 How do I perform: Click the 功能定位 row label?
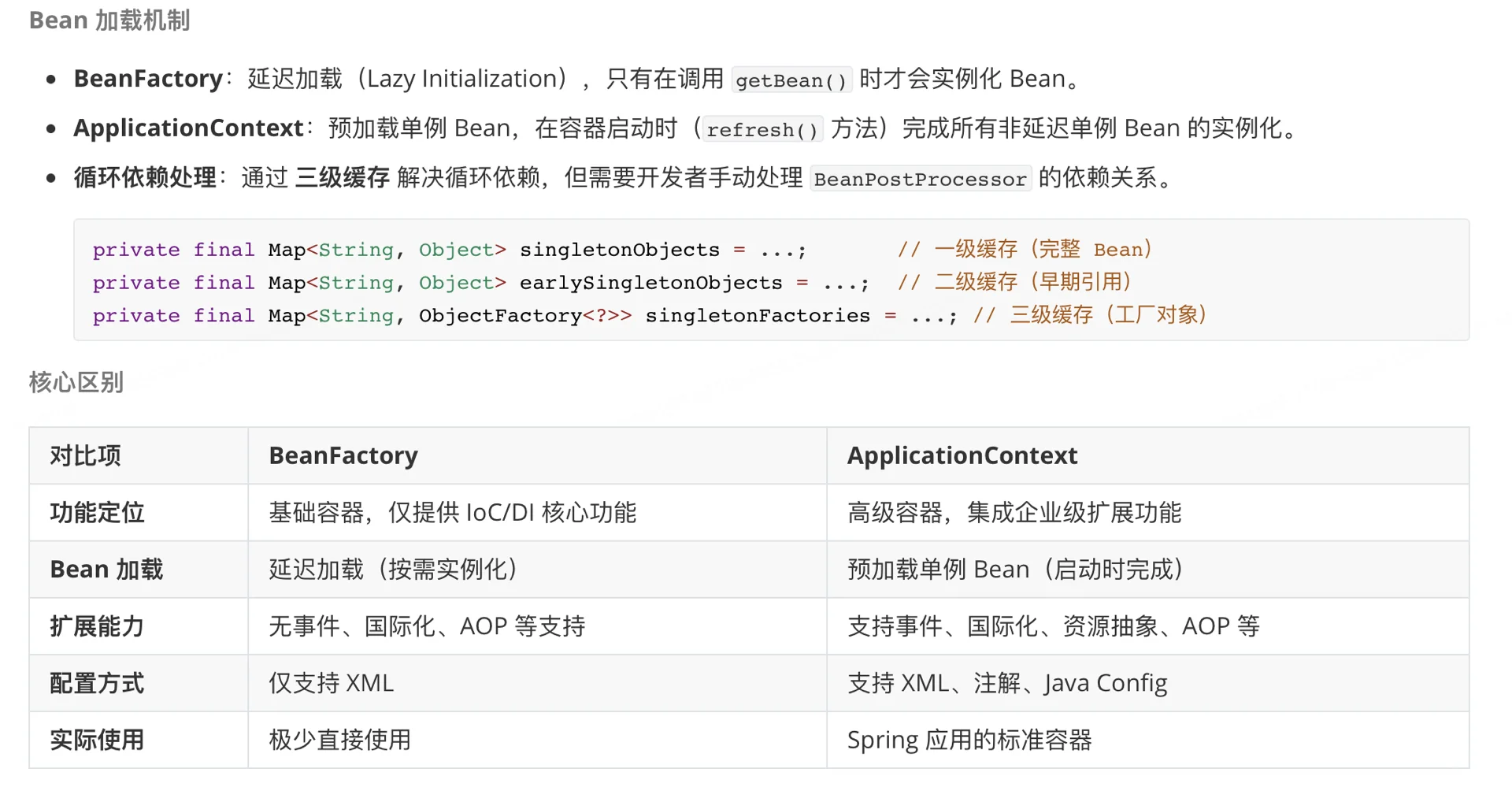click(96, 513)
